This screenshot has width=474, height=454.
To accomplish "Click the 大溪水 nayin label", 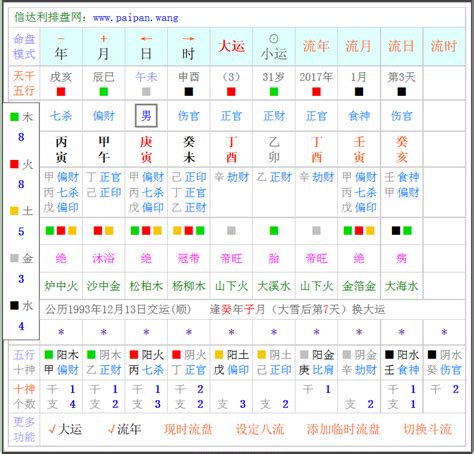I will (x=274, y=286).
